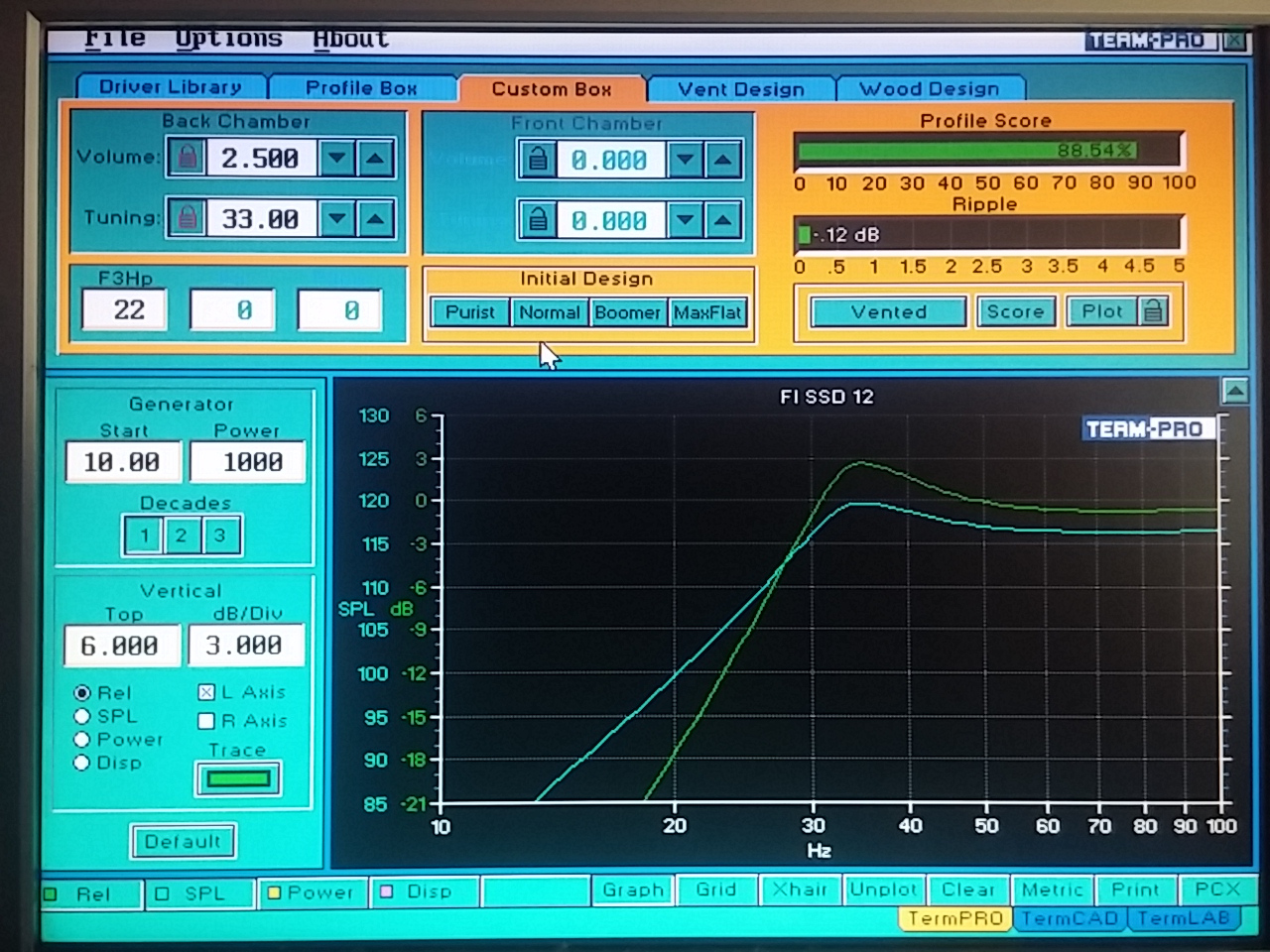Click the Profile Score progress bar

989,151
